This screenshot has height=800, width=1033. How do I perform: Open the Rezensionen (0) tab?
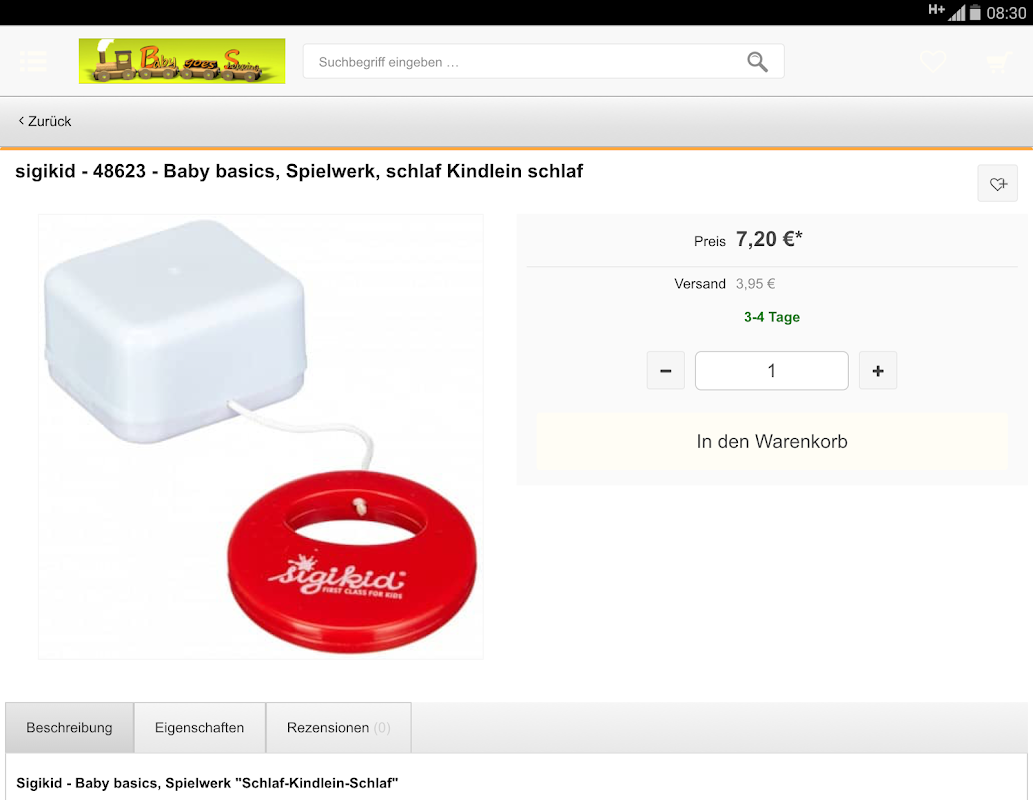[339, 728]
